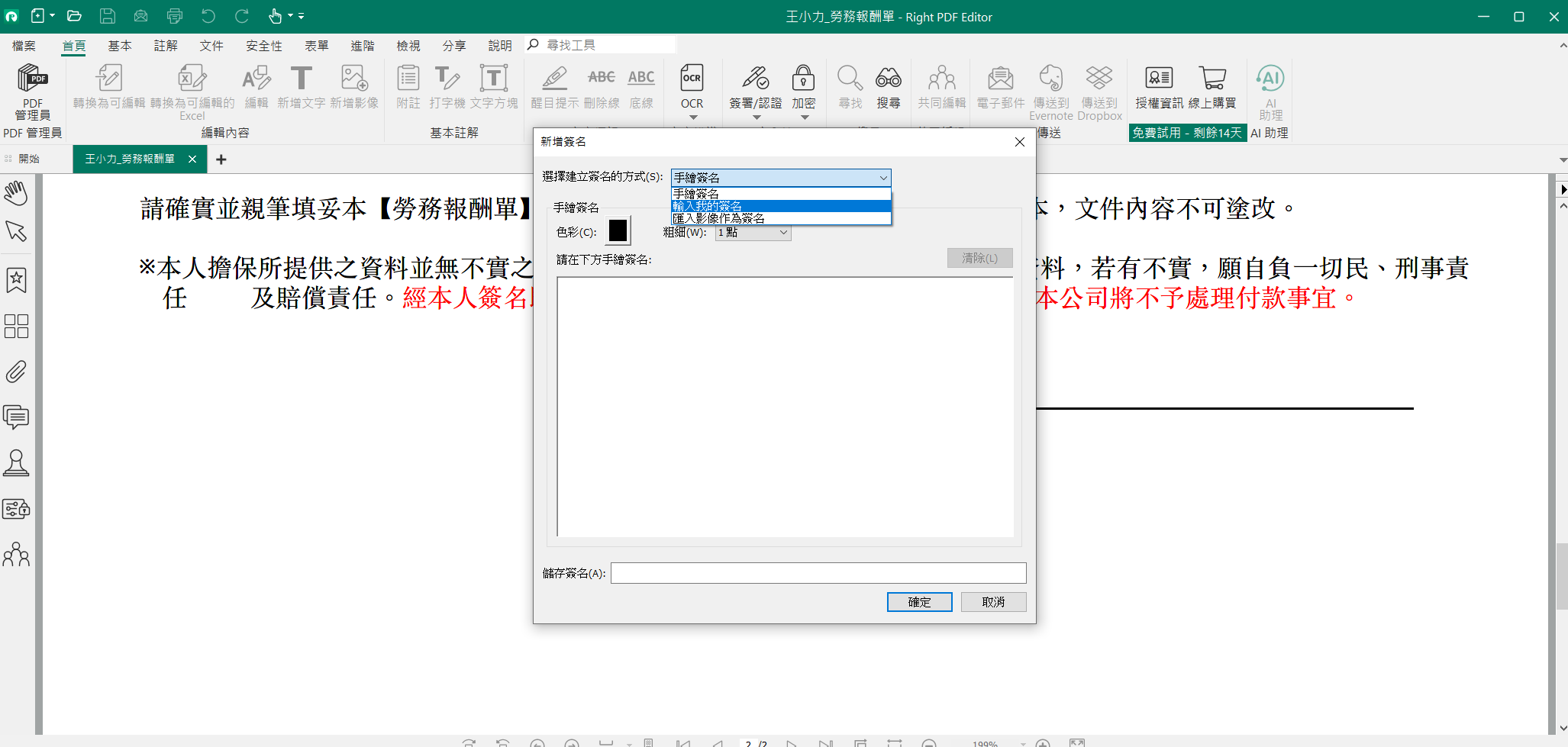This screenshot has height=747, width=1568.
Task: Select the hand pan tool in sidebar
Action: 16,192
